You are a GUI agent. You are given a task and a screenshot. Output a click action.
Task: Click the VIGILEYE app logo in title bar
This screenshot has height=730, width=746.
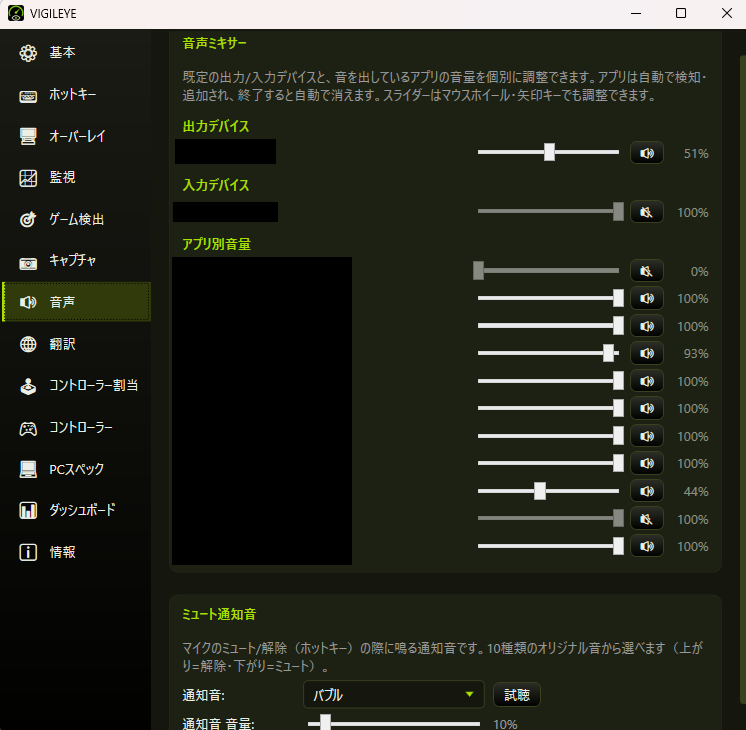click(16, 13)
